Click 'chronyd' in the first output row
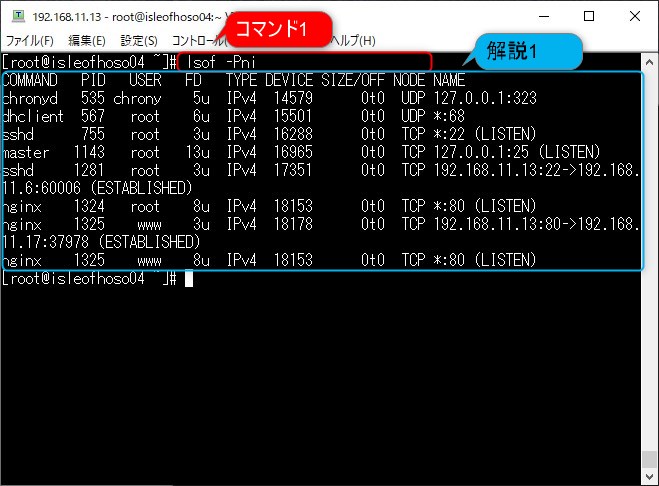 [30, 98]
